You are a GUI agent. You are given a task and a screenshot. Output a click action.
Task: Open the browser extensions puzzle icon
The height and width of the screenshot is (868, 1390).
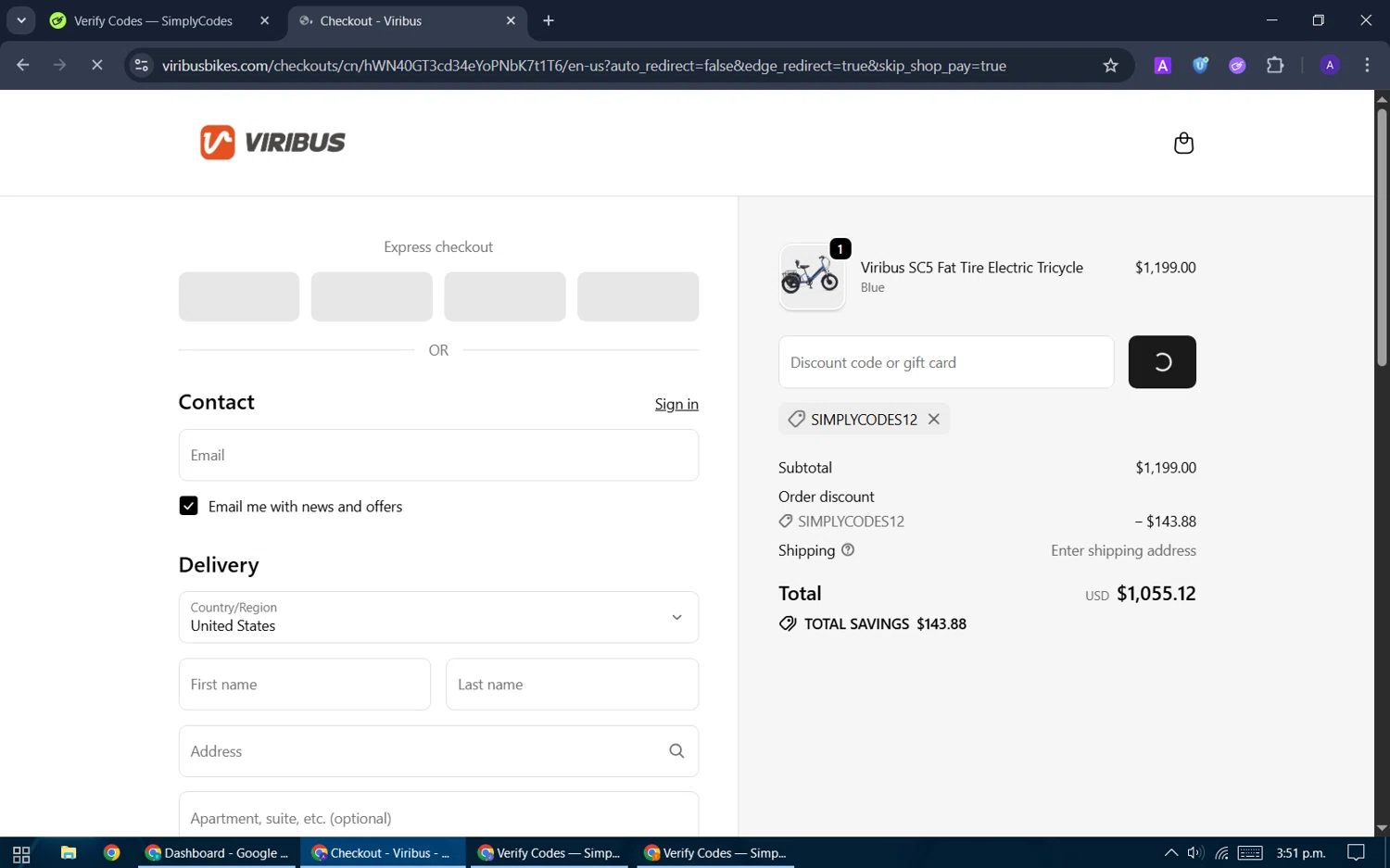coord(1275,66)
